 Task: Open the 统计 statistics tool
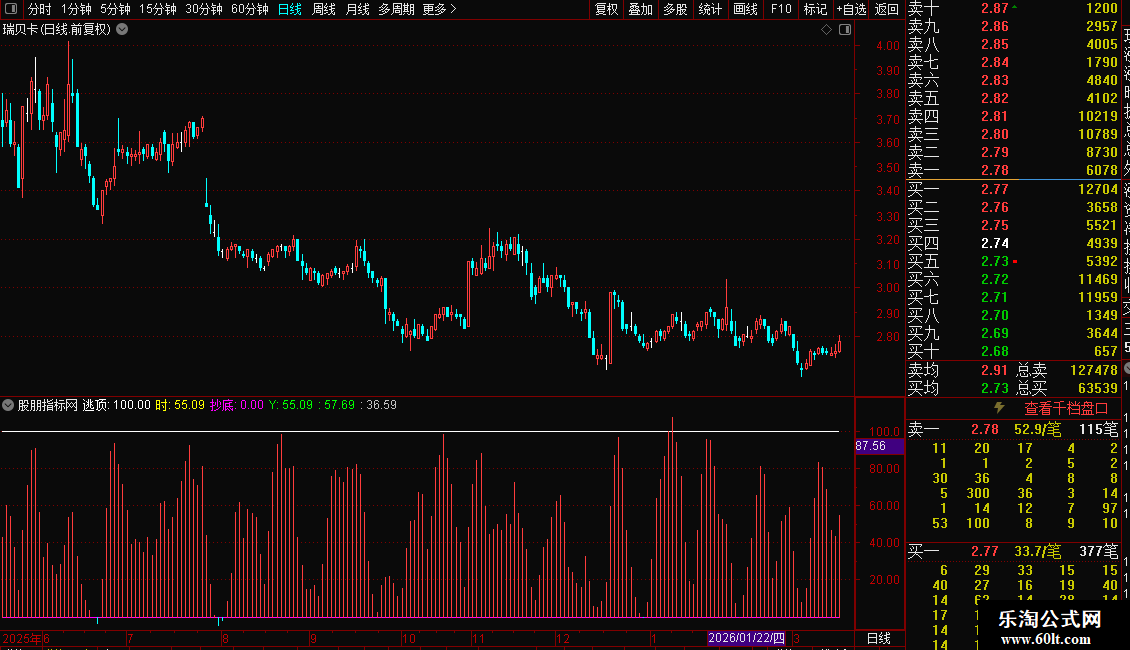[x=710, y=9]
